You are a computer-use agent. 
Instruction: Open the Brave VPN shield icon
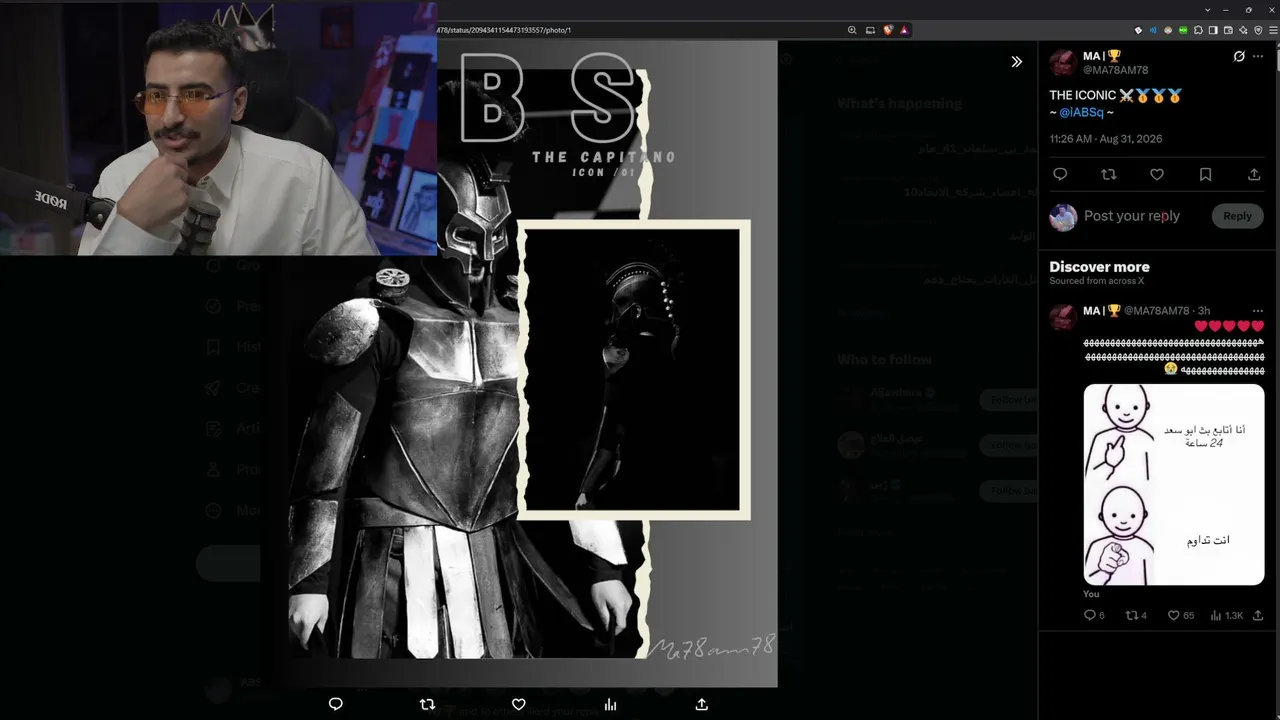click(x=1257, y=30)
